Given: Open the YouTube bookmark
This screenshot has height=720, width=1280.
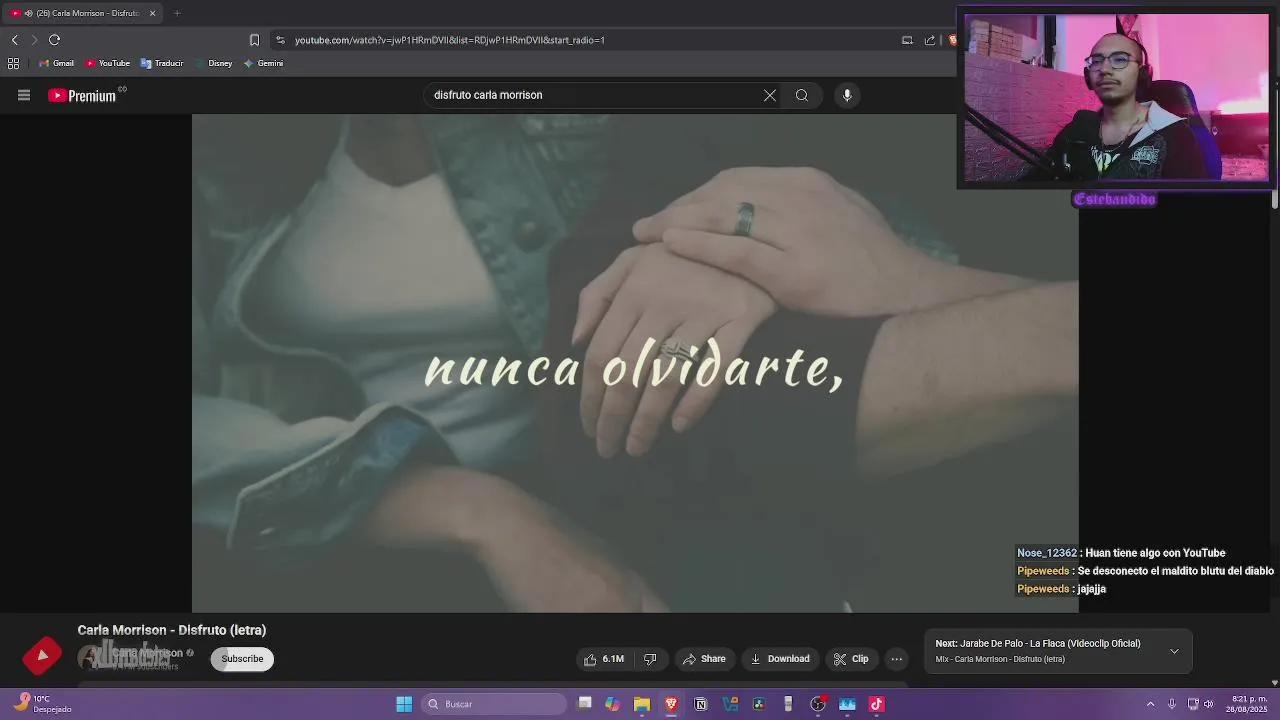Looking at the screenshot, I should coord(107,63).
